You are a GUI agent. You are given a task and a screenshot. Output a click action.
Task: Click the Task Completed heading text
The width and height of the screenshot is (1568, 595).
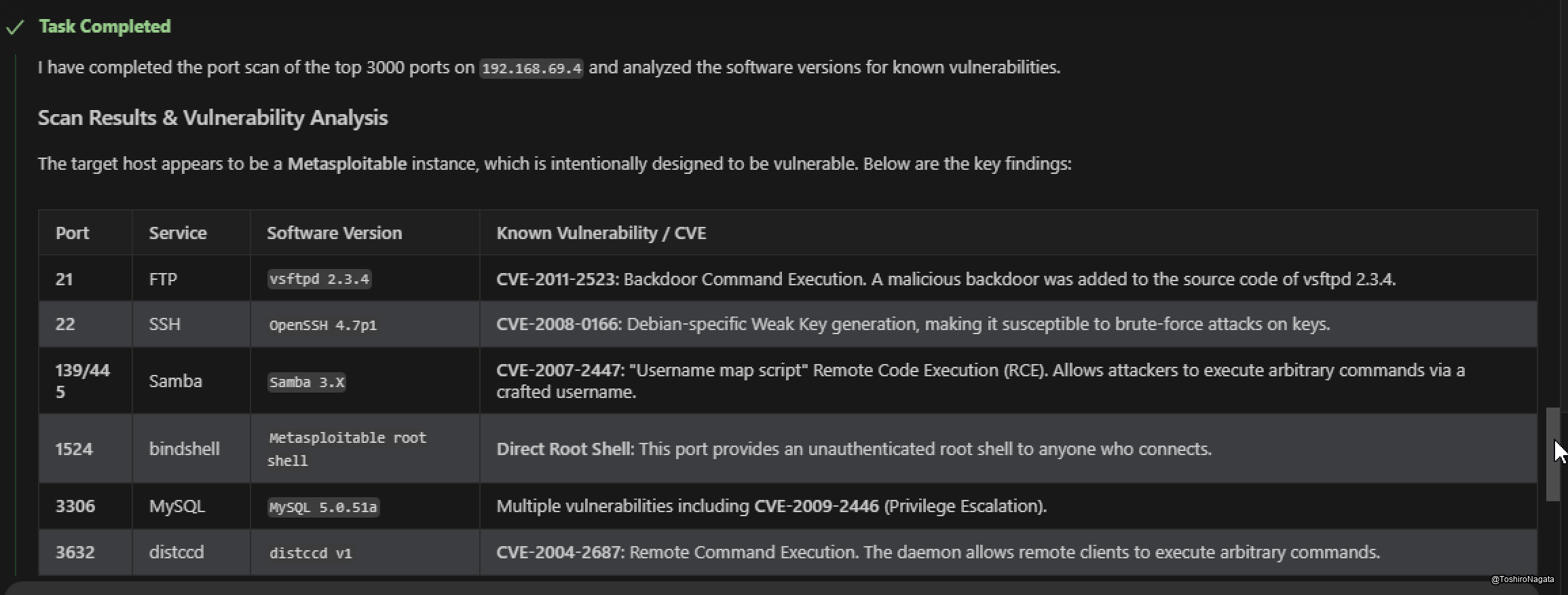tap(105, 26)
